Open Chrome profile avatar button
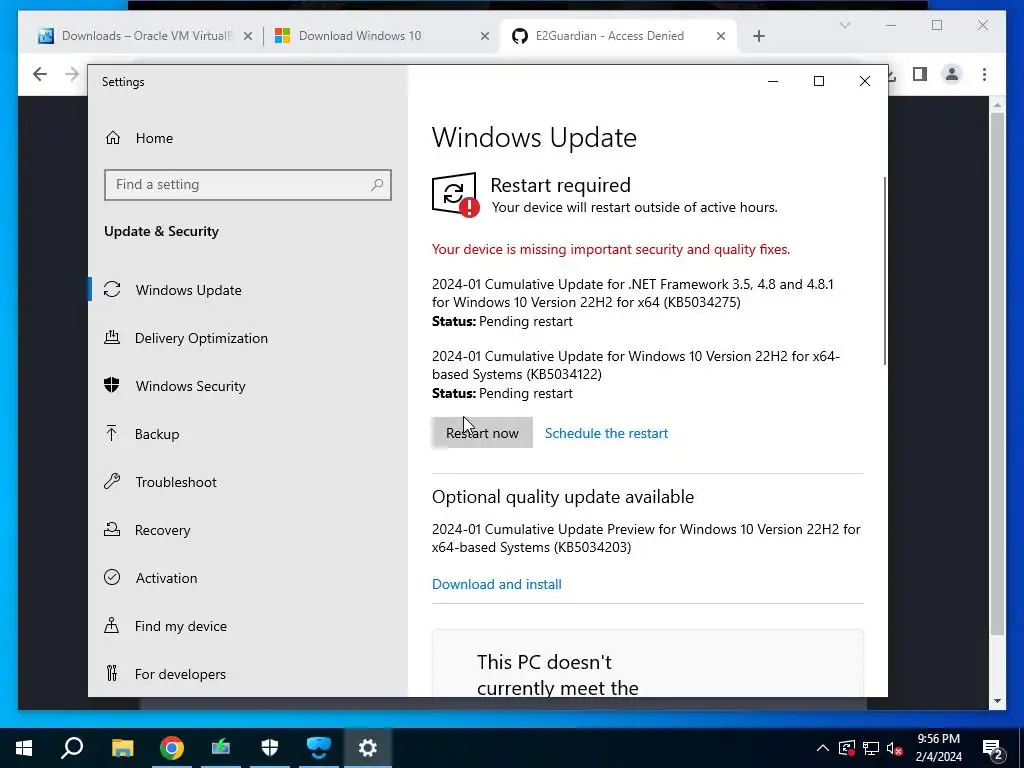 click(952, 74)
